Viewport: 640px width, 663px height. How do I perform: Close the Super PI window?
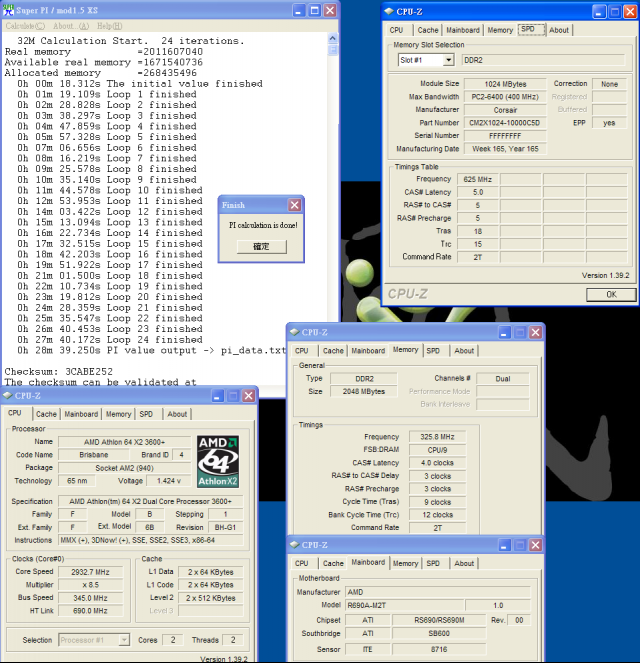click(x=330, y=11)
